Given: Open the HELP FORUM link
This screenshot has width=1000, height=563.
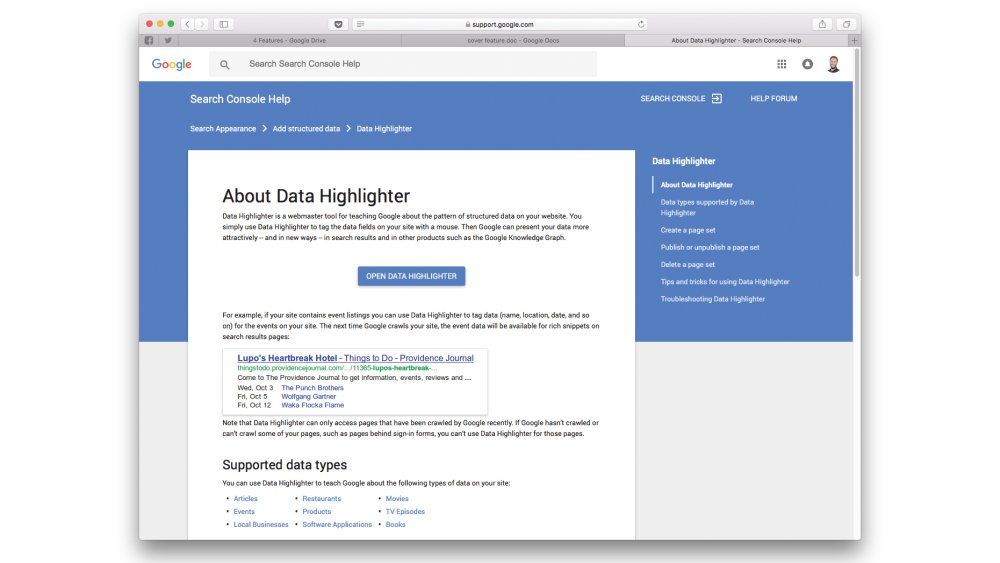Looking at the screenshot, I should (774, 98).
